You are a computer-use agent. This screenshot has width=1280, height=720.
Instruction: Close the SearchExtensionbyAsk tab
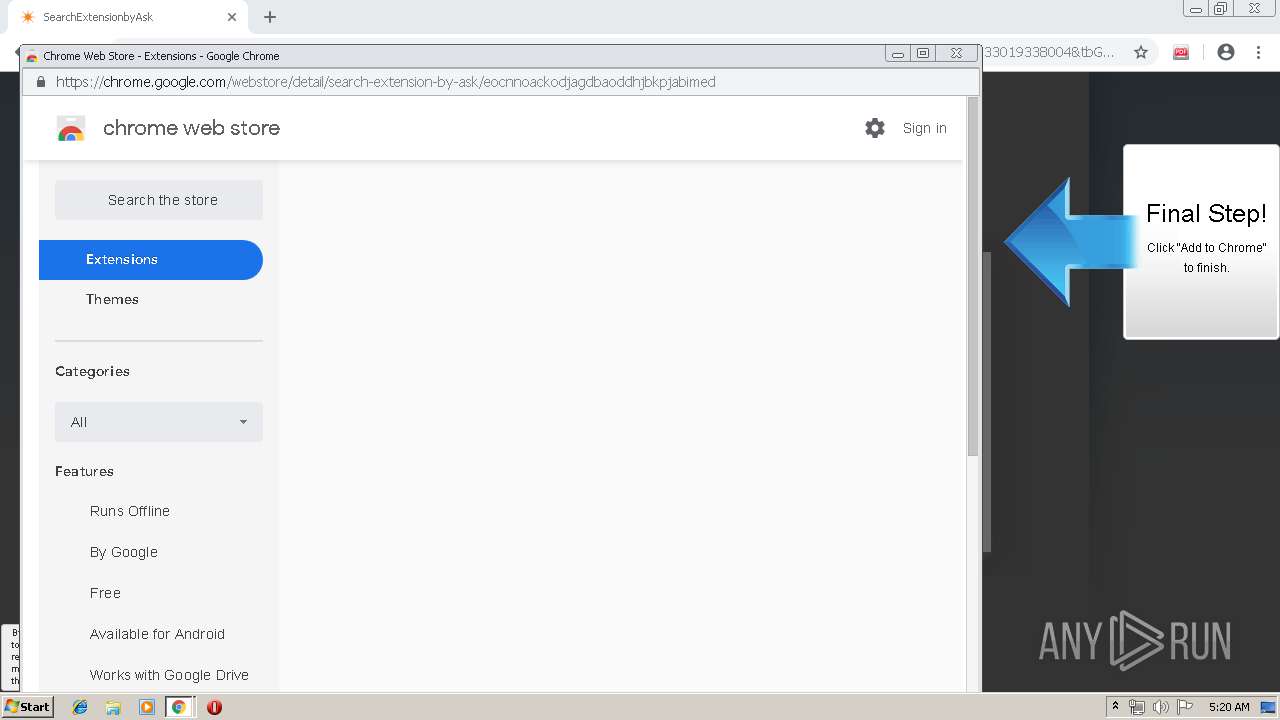(232, 17)
